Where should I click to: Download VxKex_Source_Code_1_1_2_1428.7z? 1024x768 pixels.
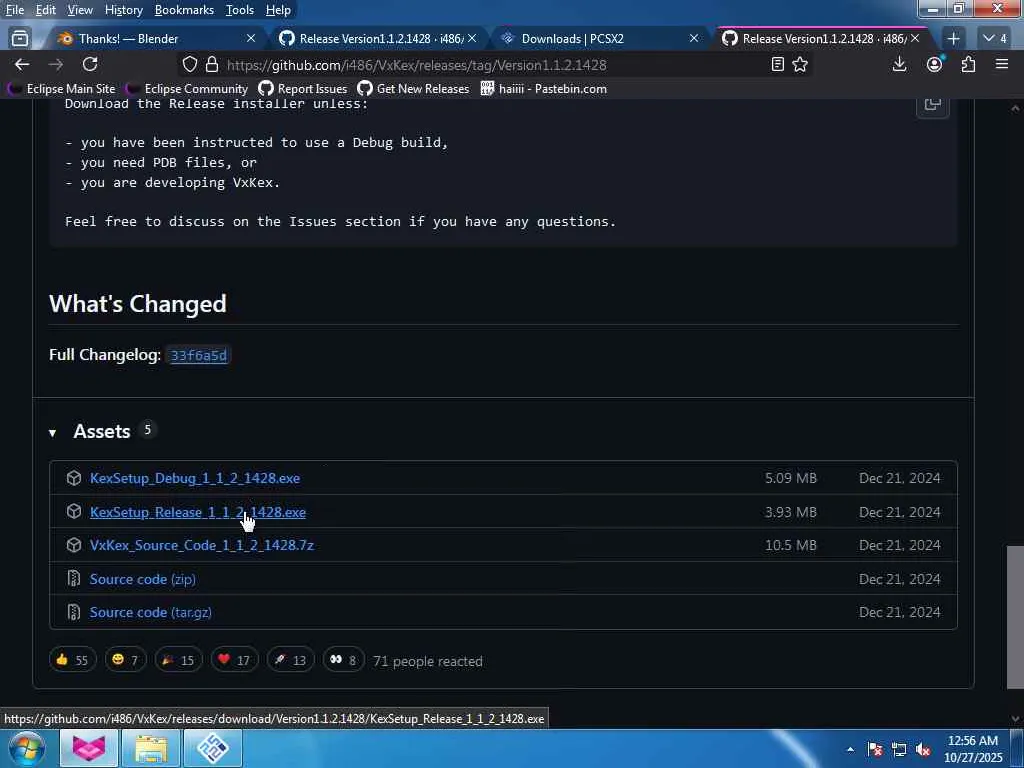click(x=202, y=545)
